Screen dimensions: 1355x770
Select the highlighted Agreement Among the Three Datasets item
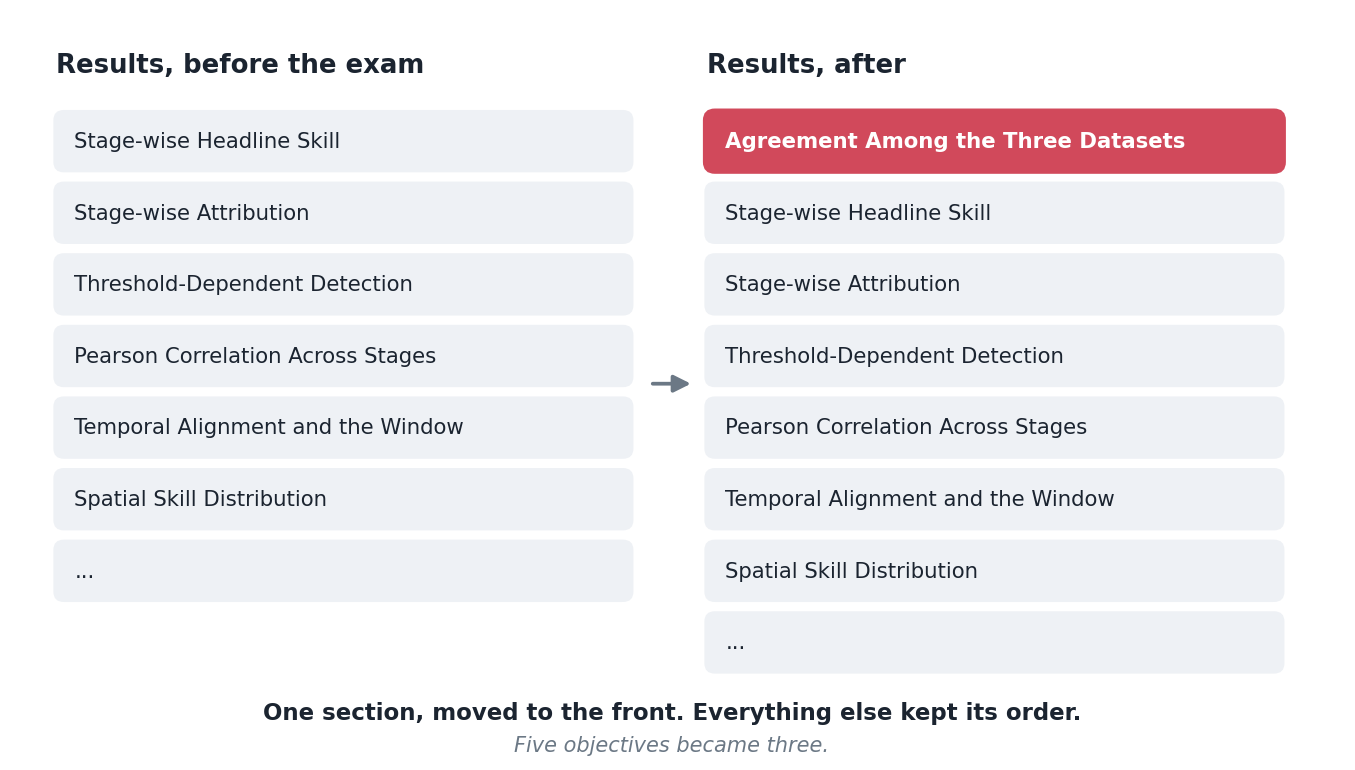click(x=994, y=141)
